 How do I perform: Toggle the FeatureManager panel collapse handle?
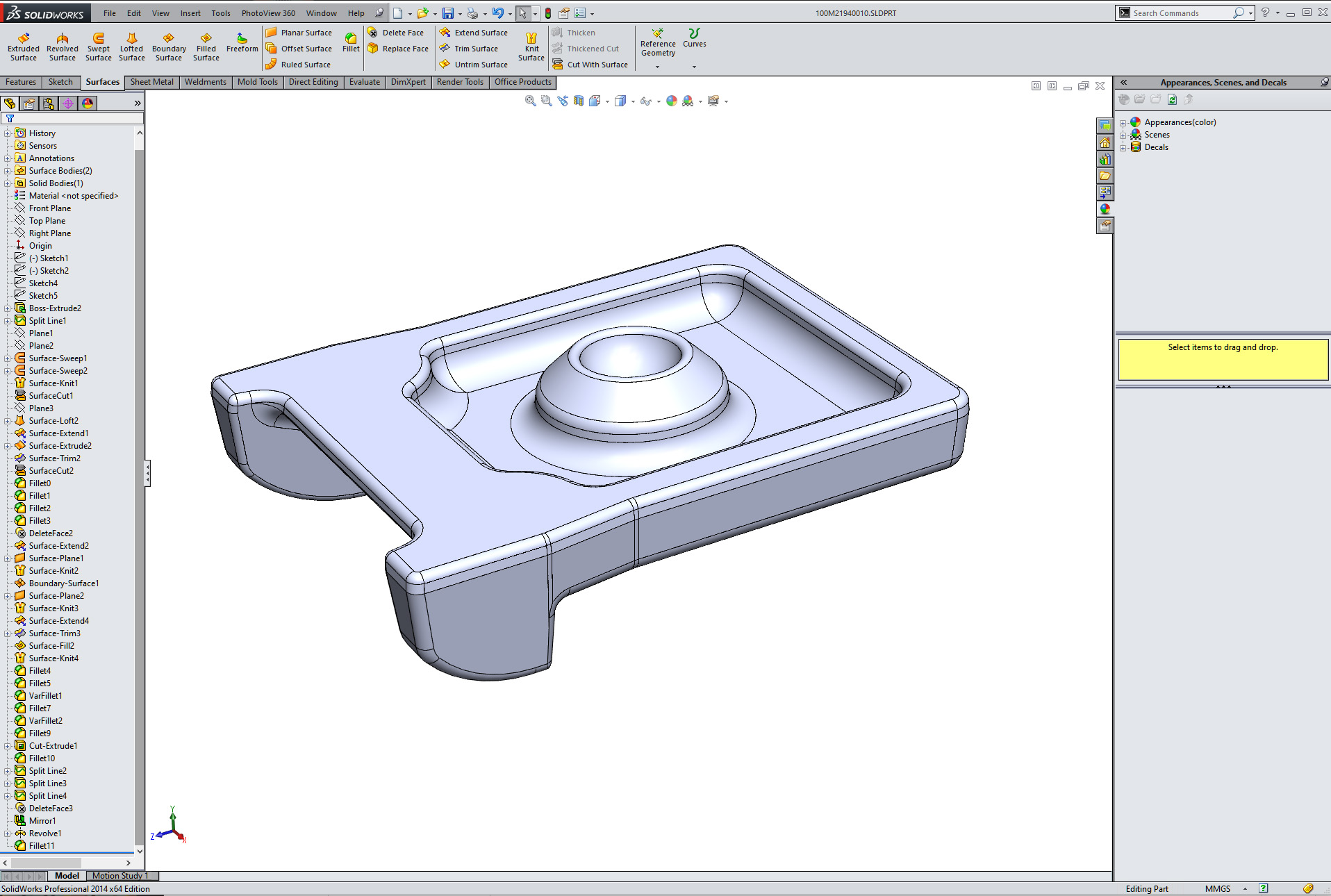click(x=147, y=473)
